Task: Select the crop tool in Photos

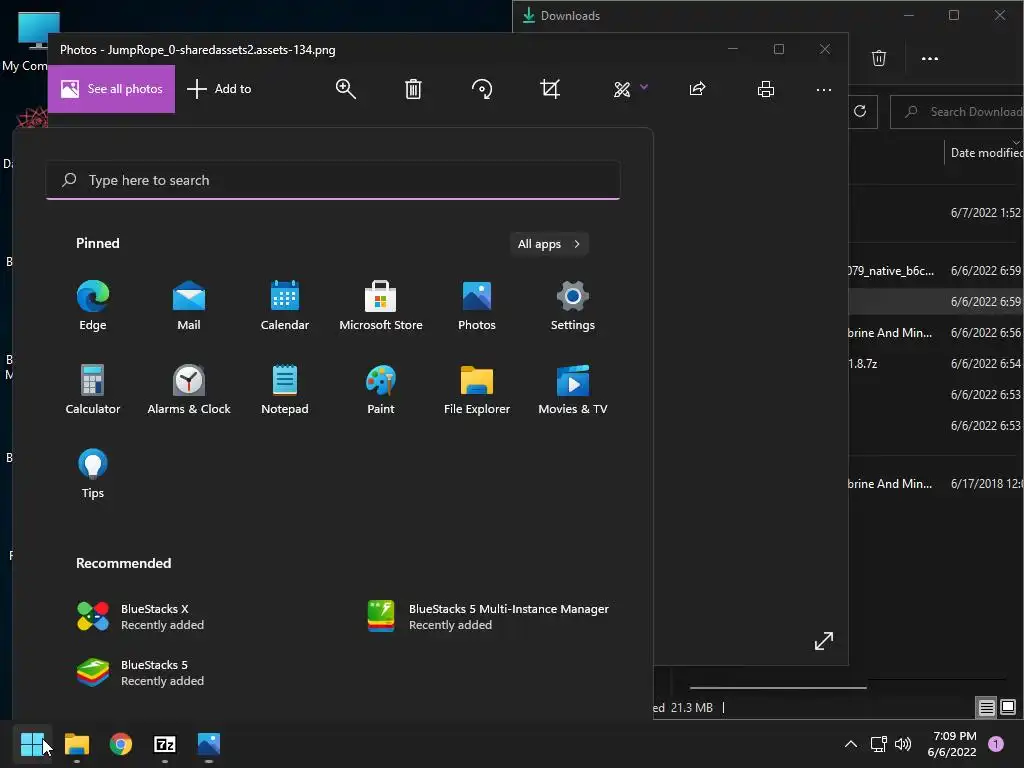Action: [550, 89]
